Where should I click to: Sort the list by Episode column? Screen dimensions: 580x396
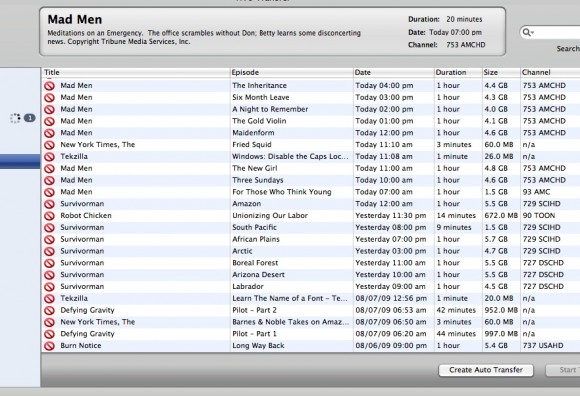click(x=291, y=72)
